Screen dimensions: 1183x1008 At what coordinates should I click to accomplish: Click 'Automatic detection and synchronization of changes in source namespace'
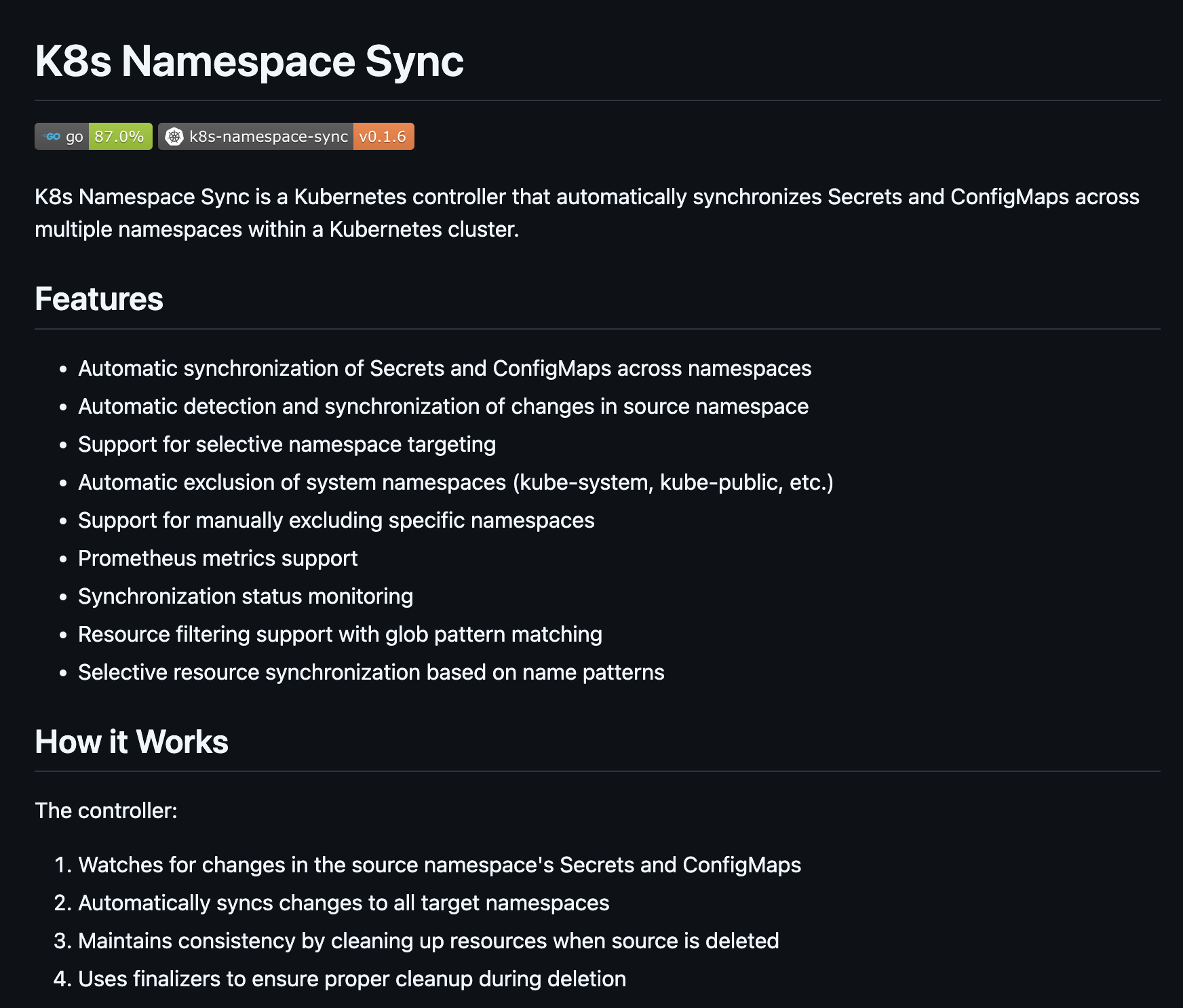tap(444, 406)
